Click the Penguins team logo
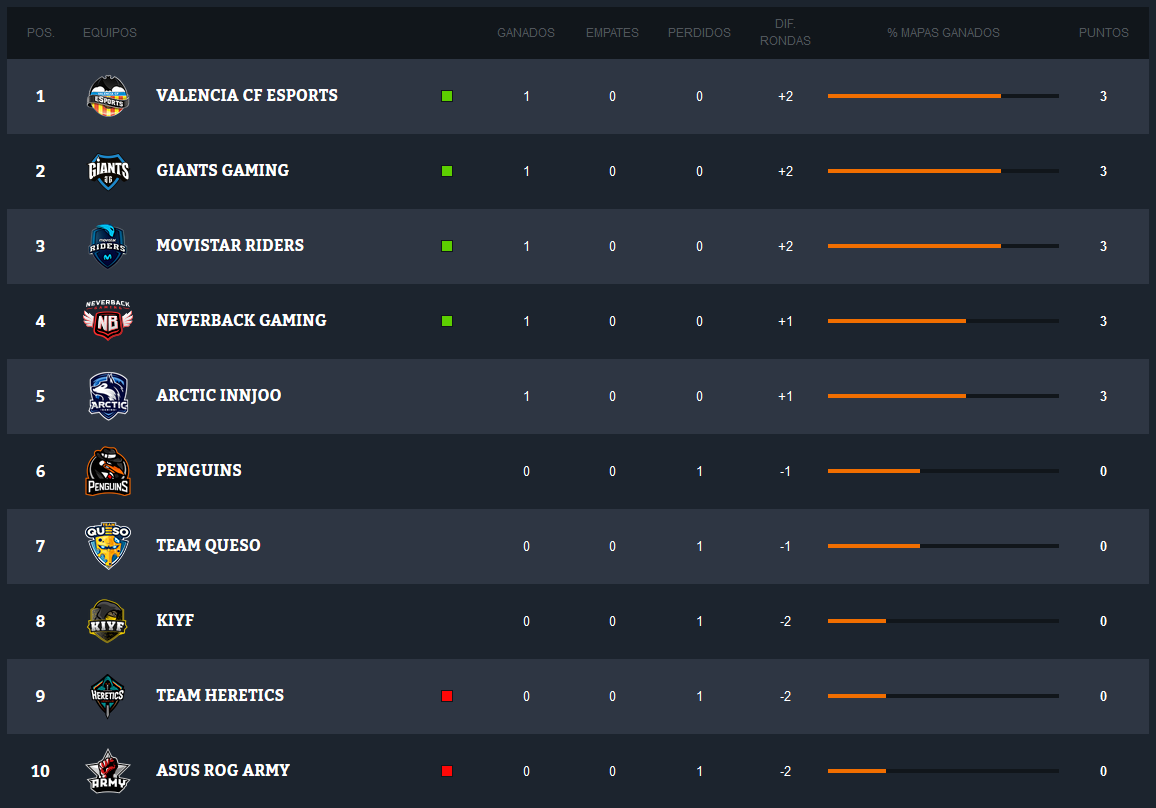The width and height of the screenshot is (1156, 808). click(x=108, y=471)
